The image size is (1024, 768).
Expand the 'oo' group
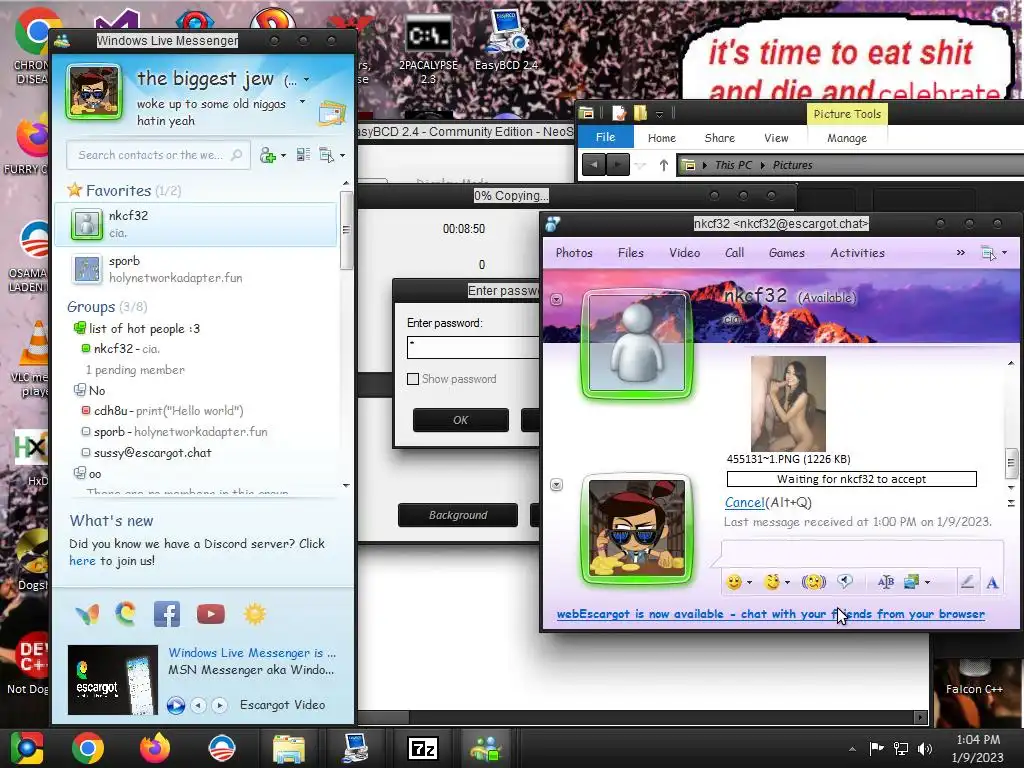pyautogui.click(x=88, y=473)
